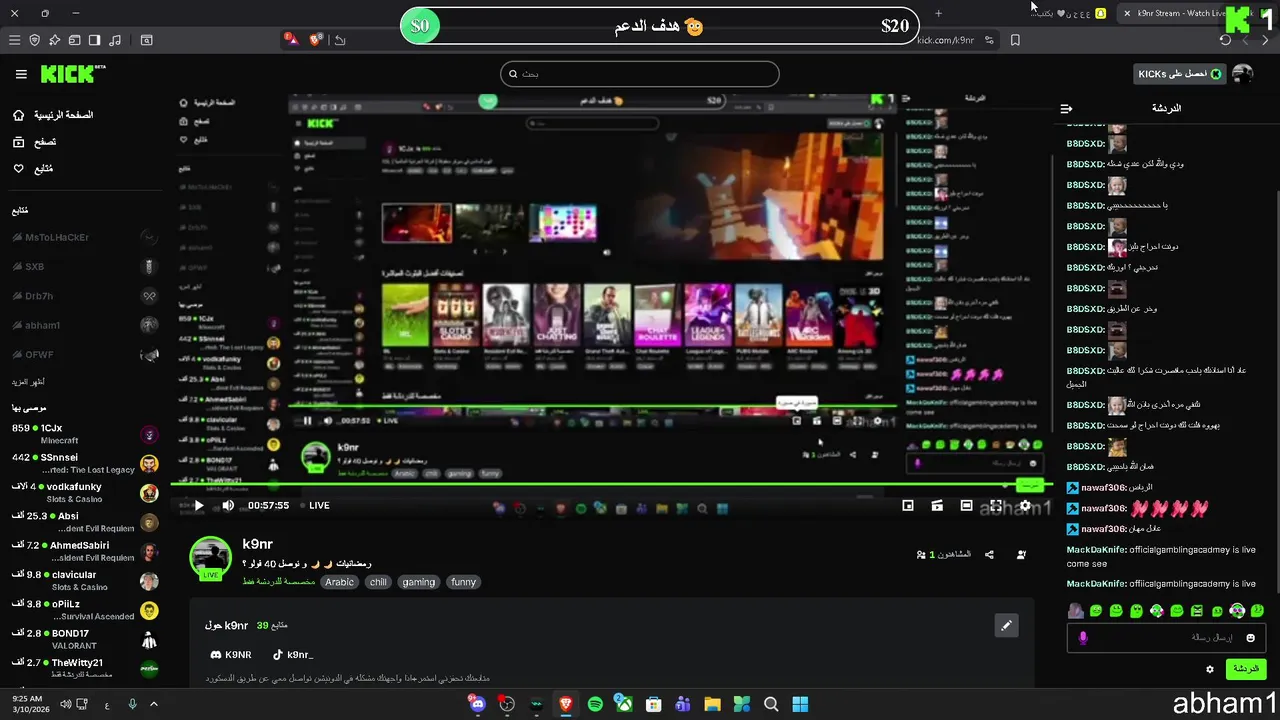Viewport: 1280px width, 720px height.
Task: Click the get KICKs button
Action: [x=1180, y=74]
